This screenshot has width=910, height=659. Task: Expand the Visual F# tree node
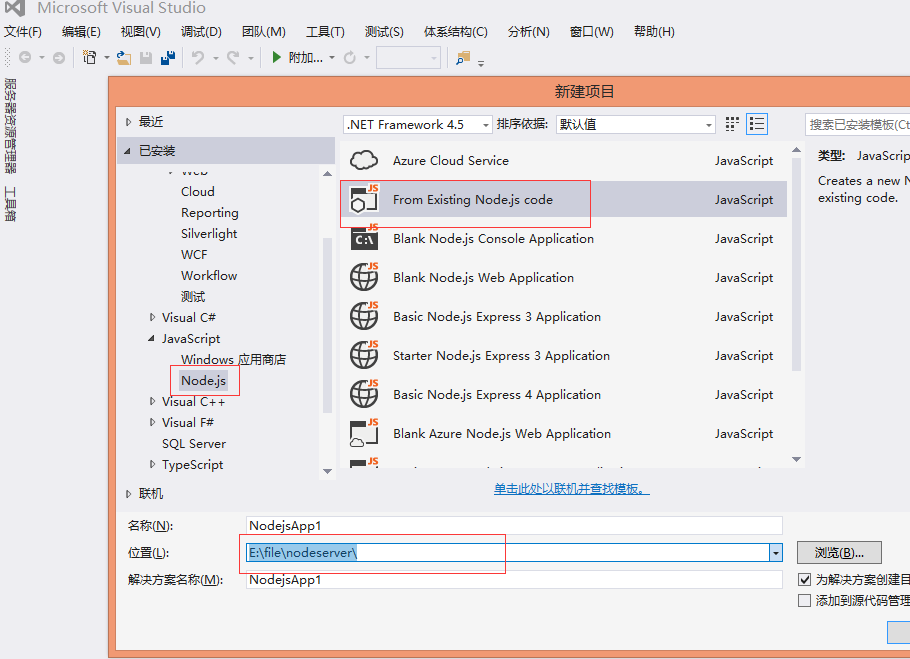[x=152, y=422]
